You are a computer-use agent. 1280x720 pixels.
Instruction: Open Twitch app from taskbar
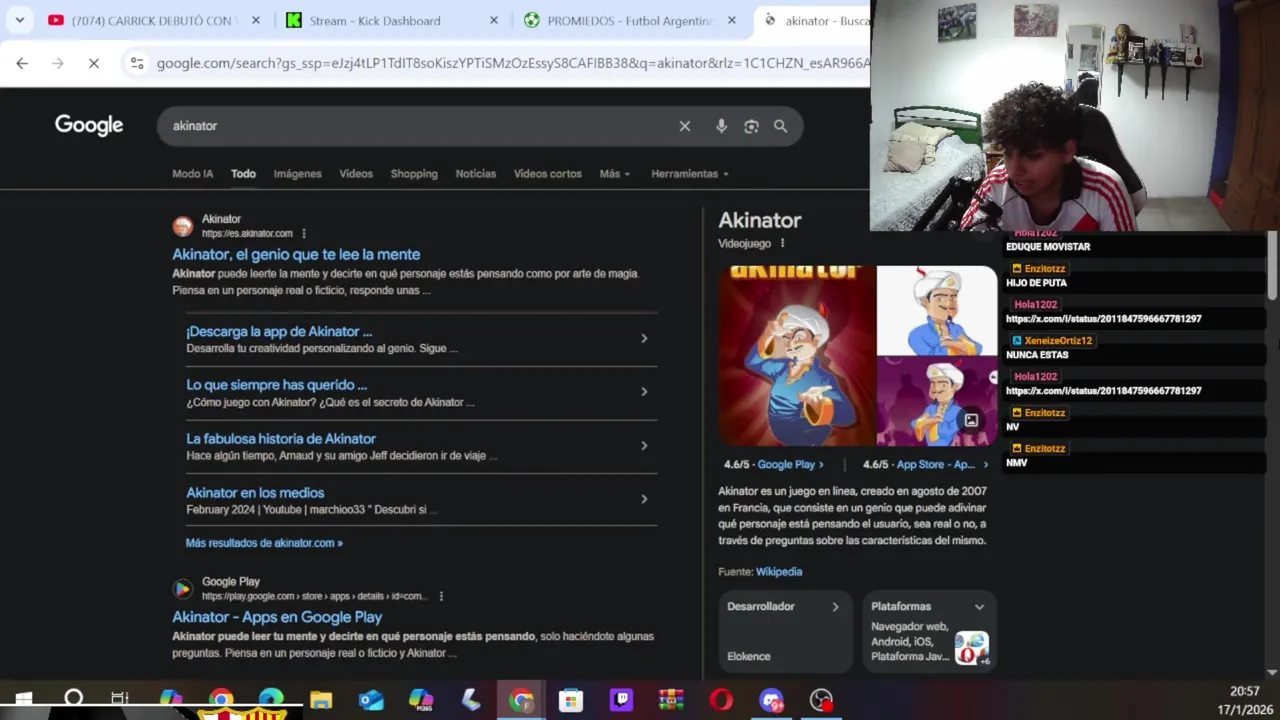coord(621,699)
